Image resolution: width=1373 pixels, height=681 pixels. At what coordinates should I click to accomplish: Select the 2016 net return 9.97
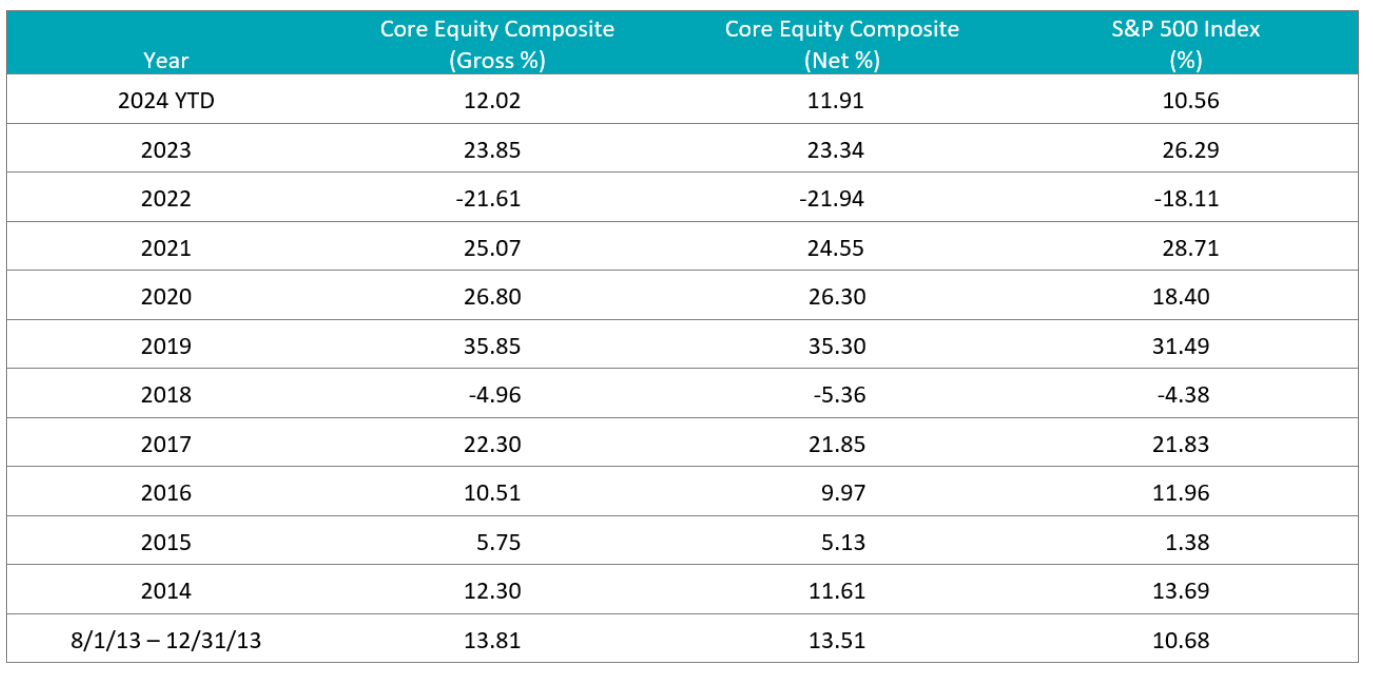click(841, 493)
